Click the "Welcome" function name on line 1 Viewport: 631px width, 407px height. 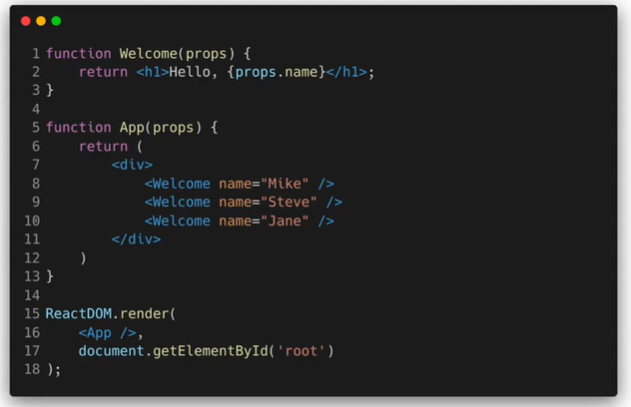coord(148,54)
